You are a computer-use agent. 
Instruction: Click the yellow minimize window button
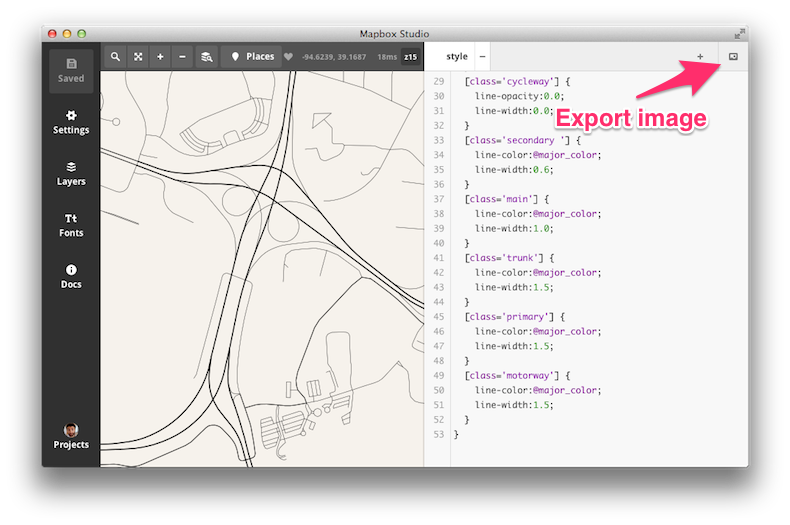(x=67, y=34)
